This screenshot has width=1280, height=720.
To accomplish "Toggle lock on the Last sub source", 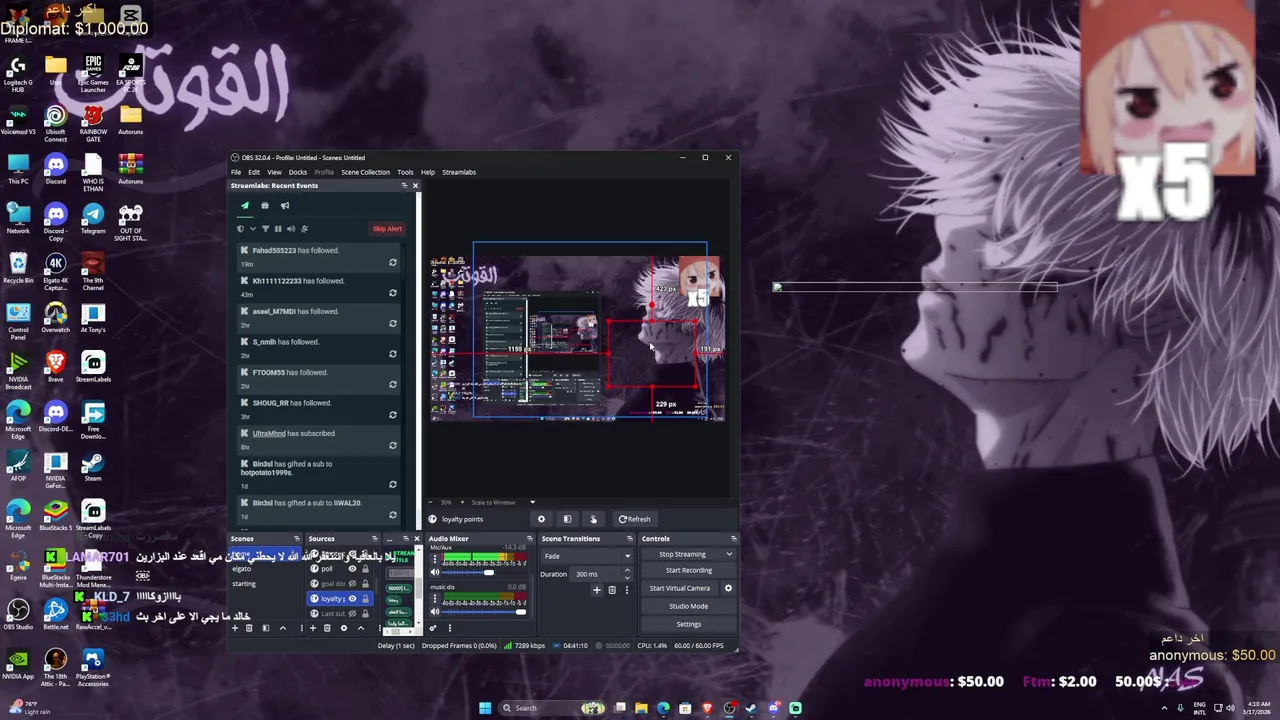I will 365,613.
